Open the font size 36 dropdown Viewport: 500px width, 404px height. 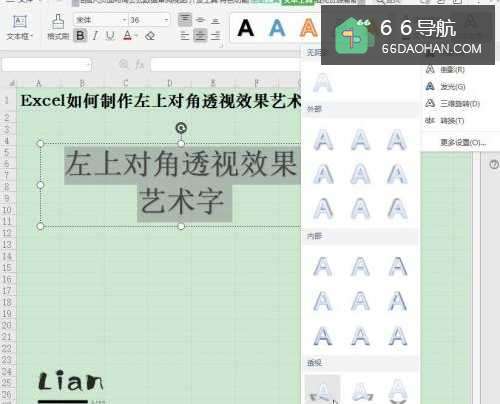pyautogui.click(x=166, y=20)
